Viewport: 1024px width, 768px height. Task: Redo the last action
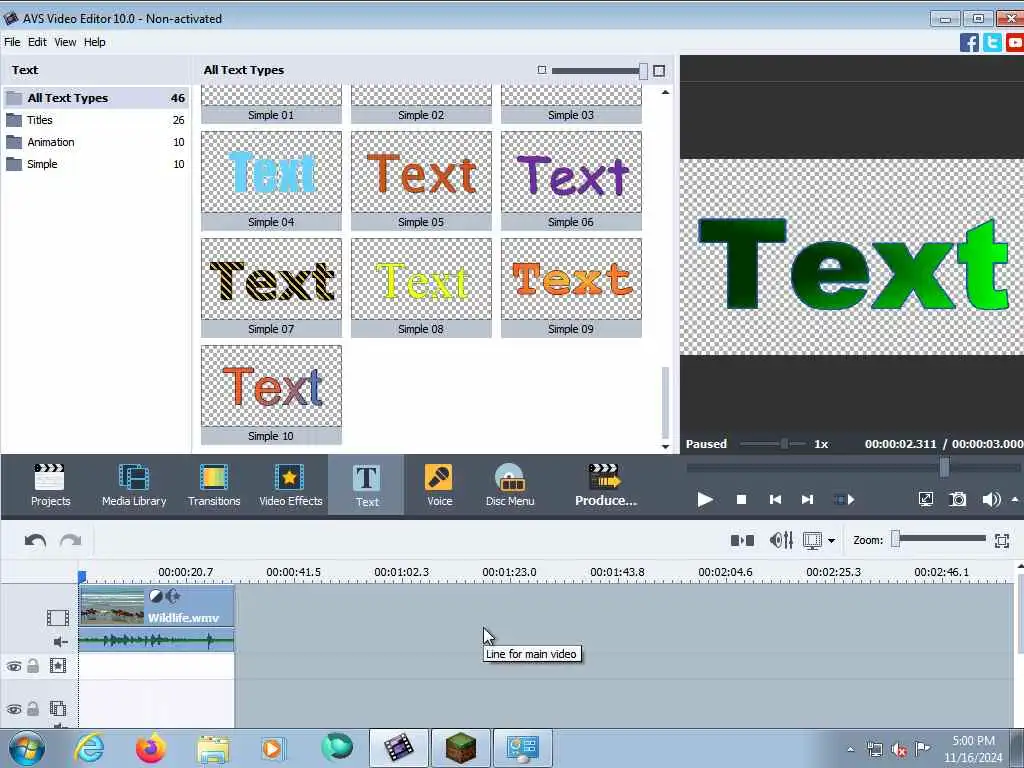(x=71, y=540)
